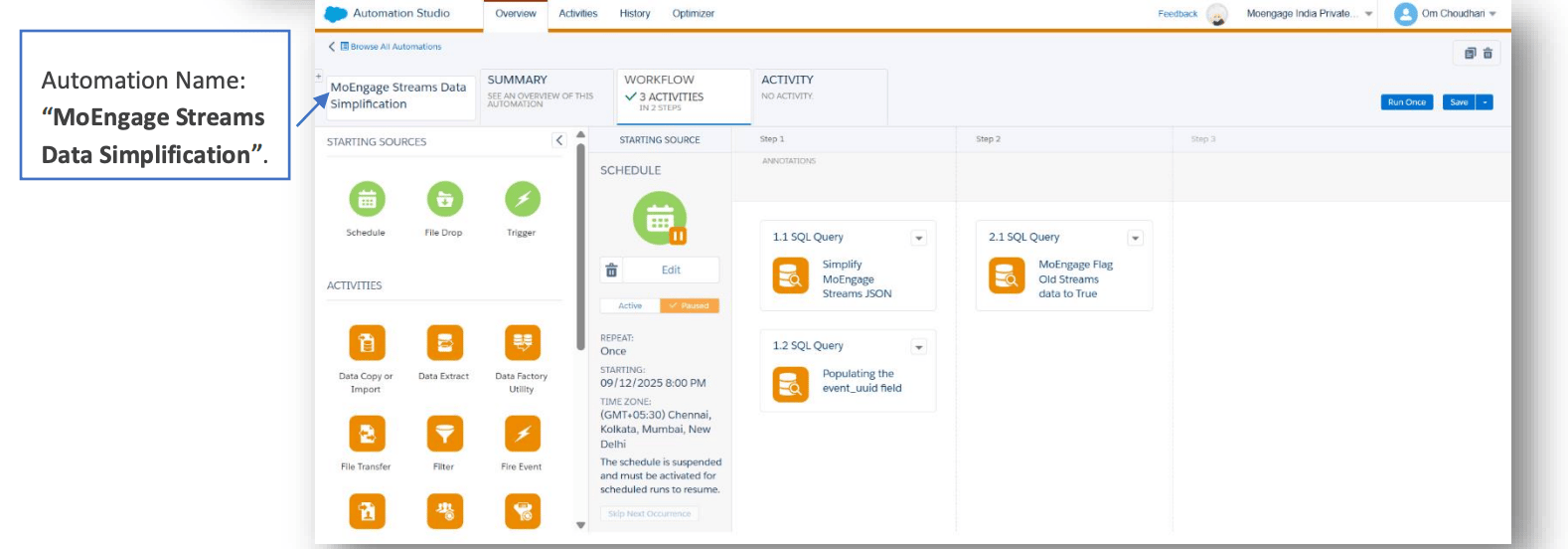Click the delete automation trash icon

1488,54
